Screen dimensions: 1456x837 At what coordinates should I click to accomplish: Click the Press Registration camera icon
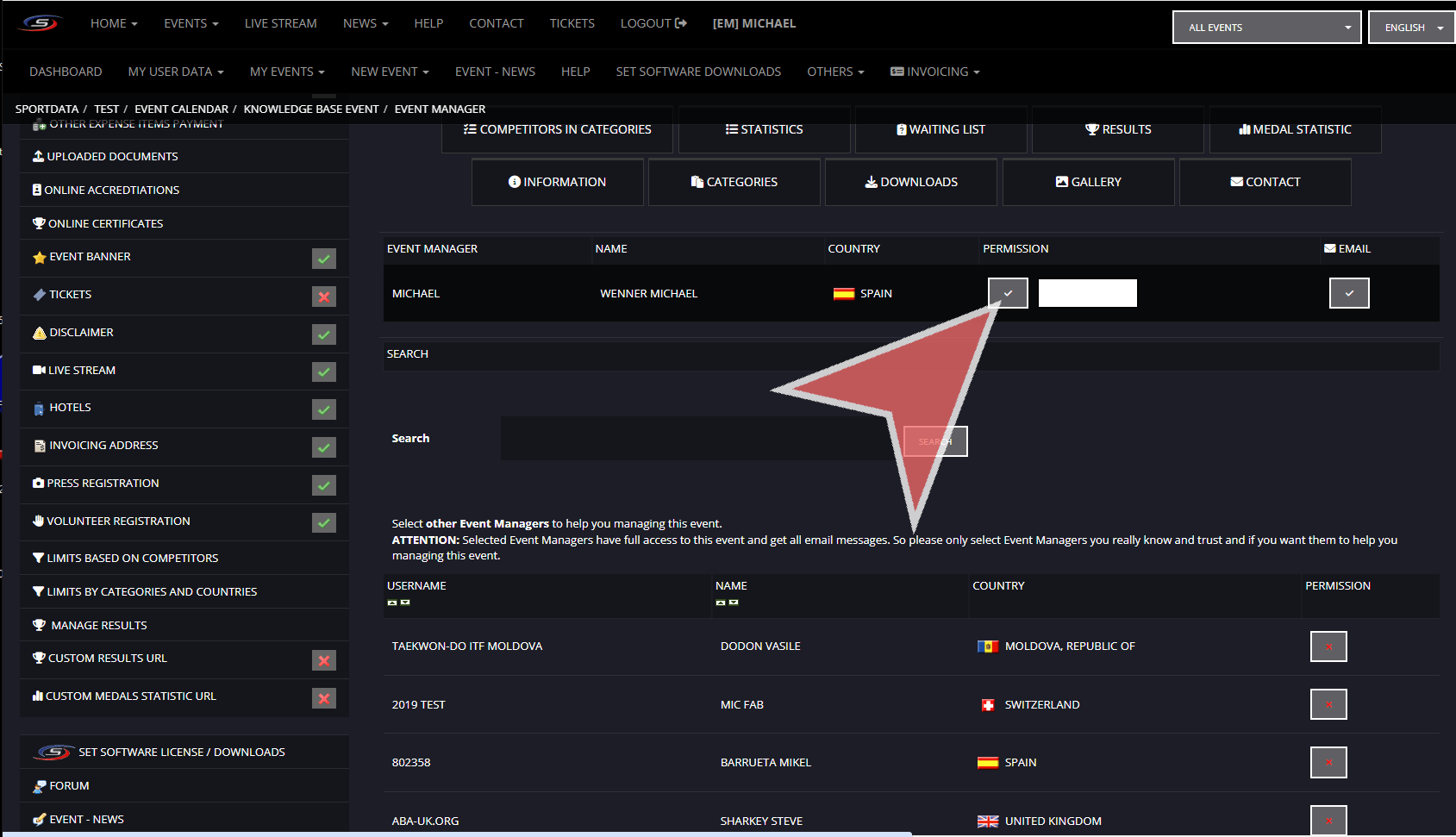(38, 484)
